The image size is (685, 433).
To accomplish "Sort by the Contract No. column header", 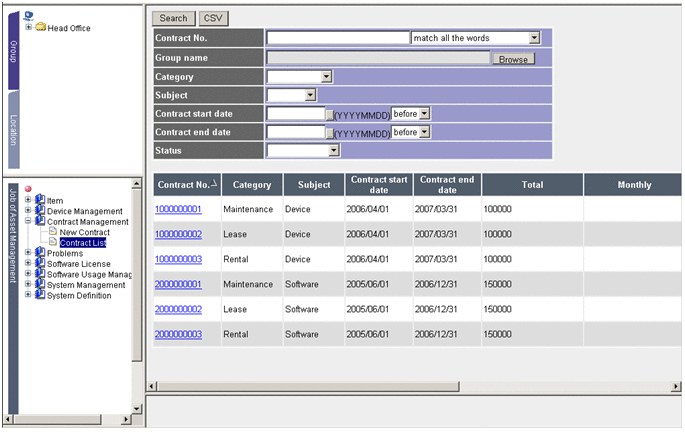I will (x=184, y=185).
